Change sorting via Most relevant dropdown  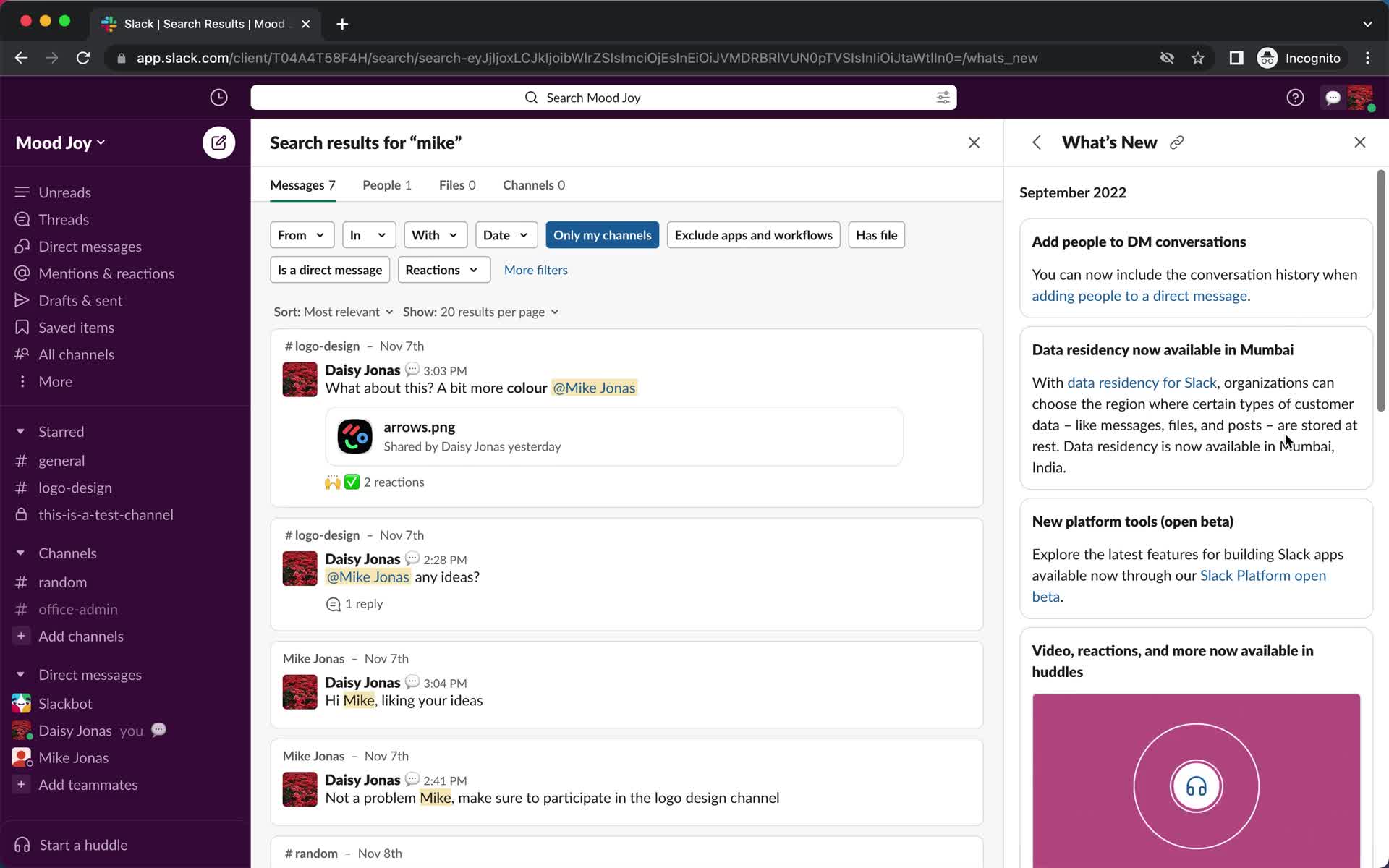click(348, 312)
